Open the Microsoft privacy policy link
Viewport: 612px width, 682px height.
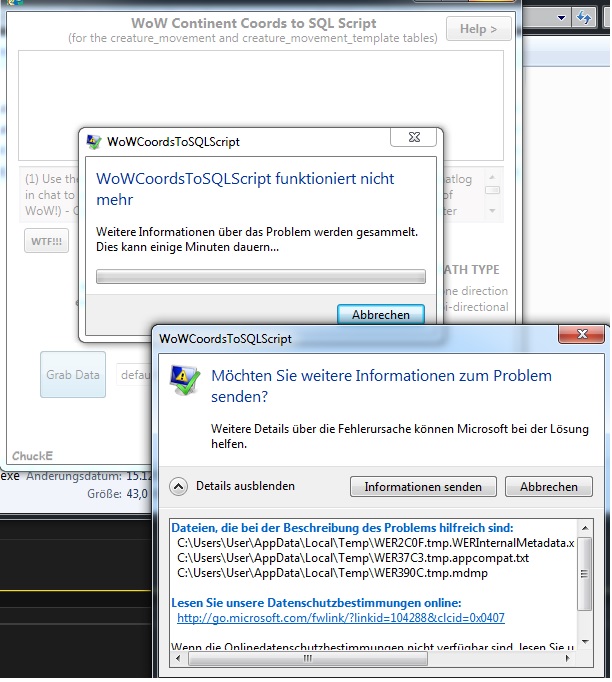point(341,618)
